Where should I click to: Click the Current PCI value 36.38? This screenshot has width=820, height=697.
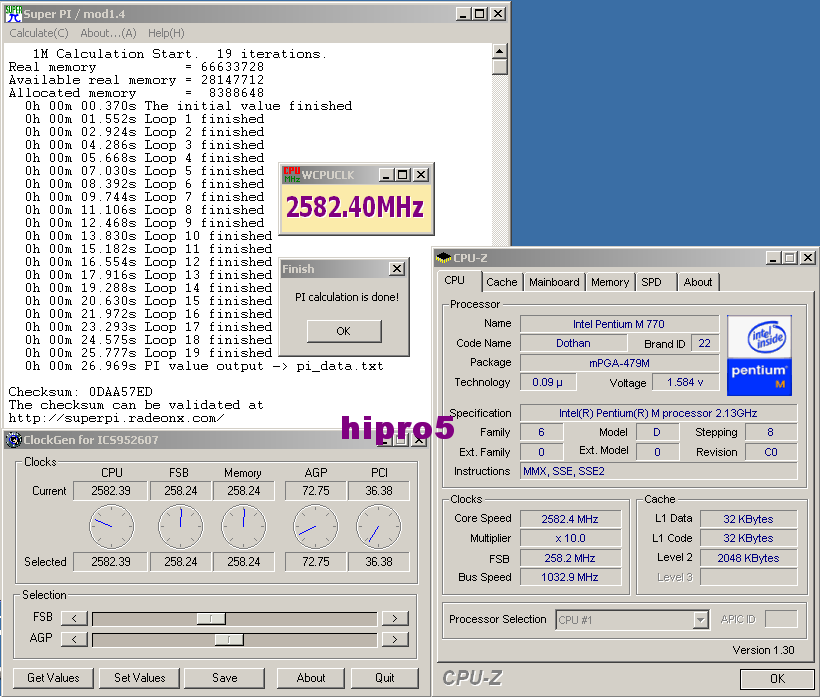379,491
